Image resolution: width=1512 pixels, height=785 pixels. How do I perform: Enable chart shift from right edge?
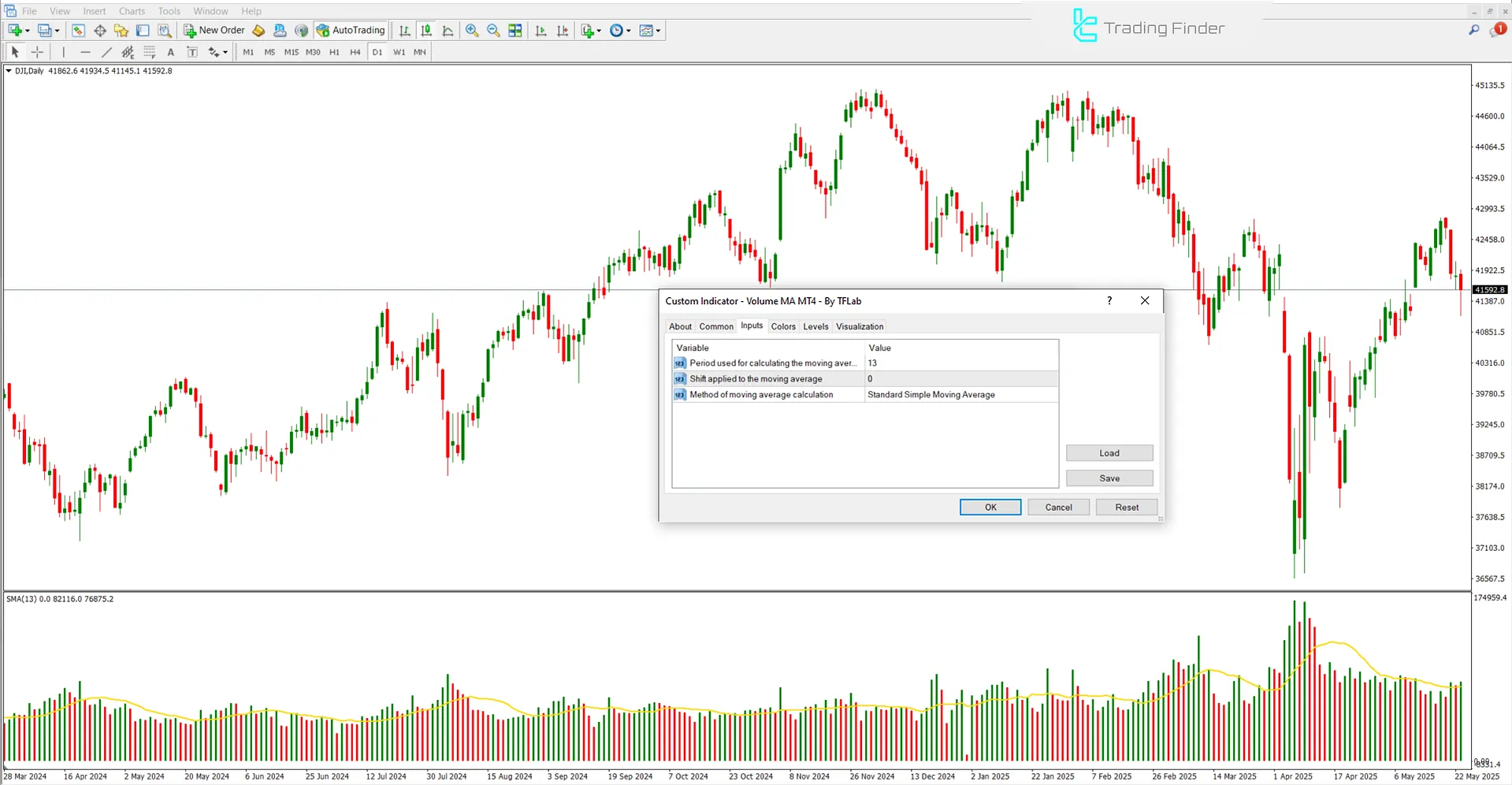563,30
